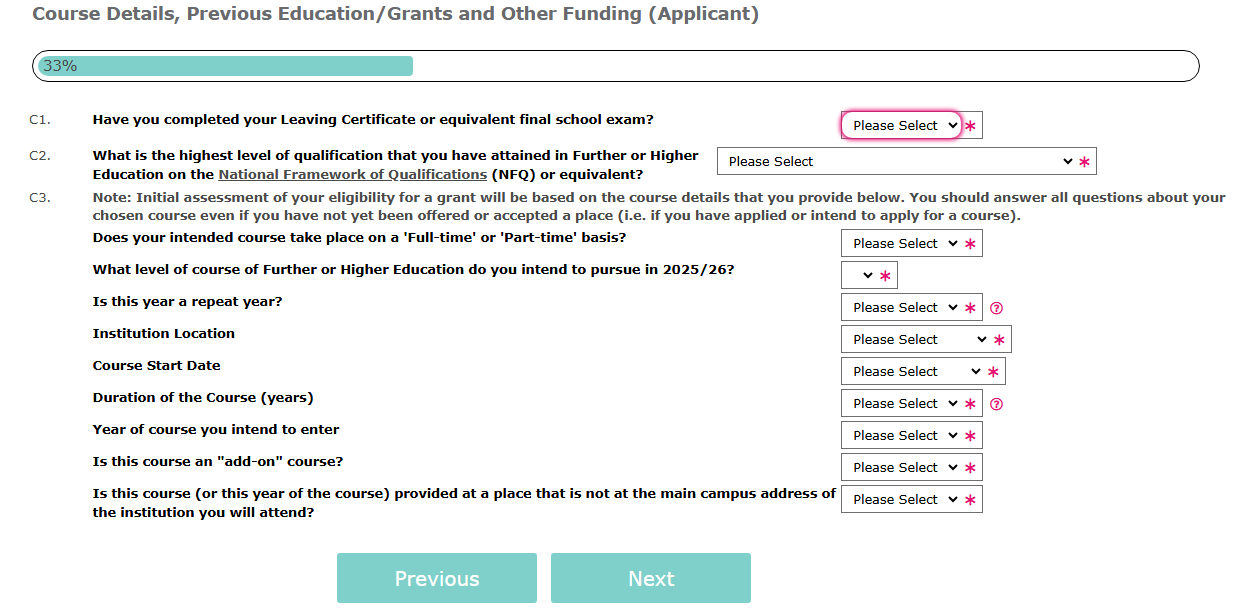
Task: Click the 33% progress bar
Action: 616,66
